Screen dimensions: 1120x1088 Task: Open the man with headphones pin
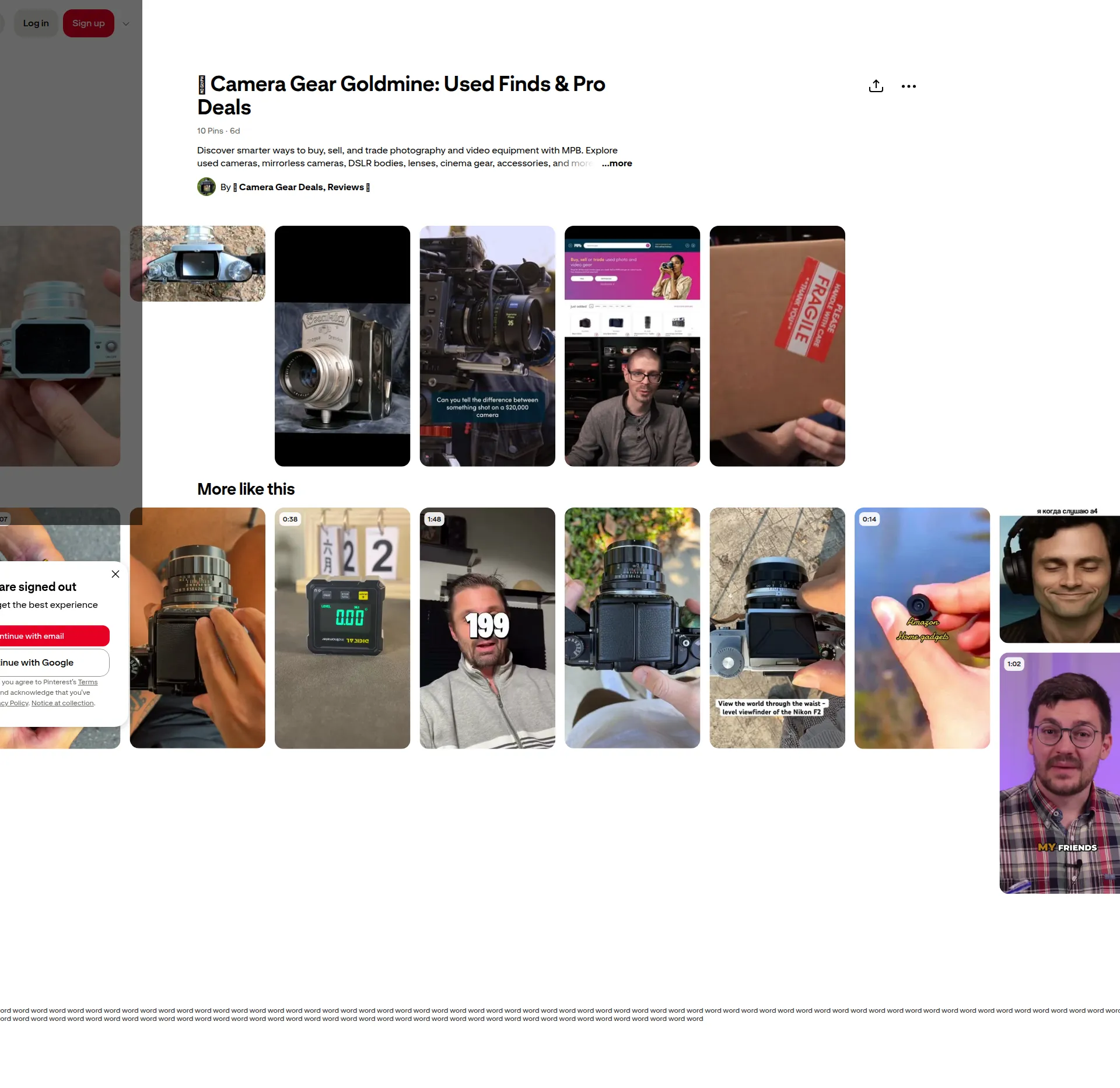click(1060, 575)
